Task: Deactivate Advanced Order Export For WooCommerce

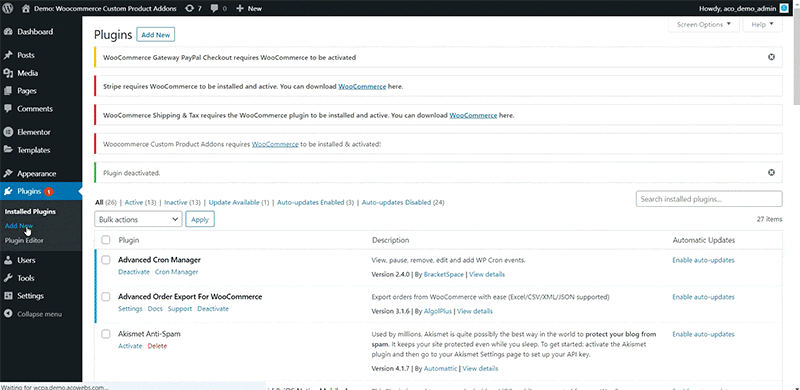Action: coord(213,309)
